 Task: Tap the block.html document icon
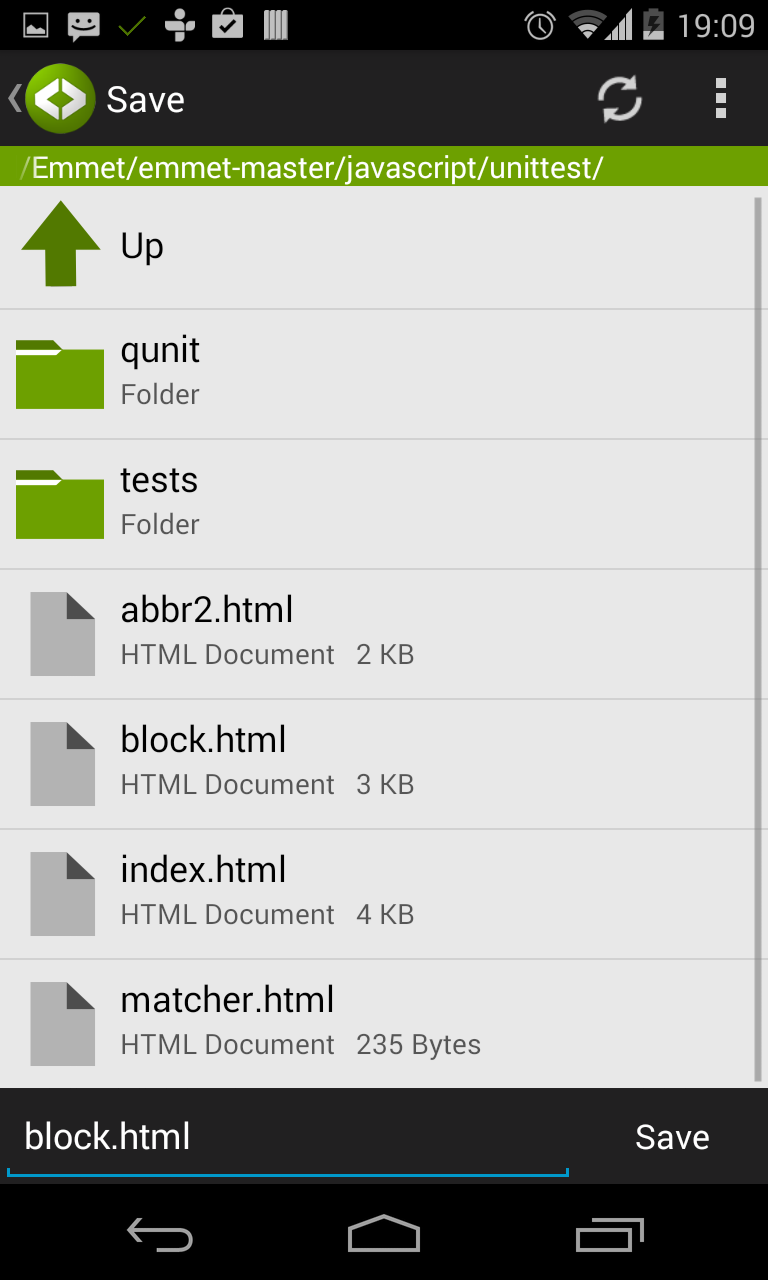(62, 764)
